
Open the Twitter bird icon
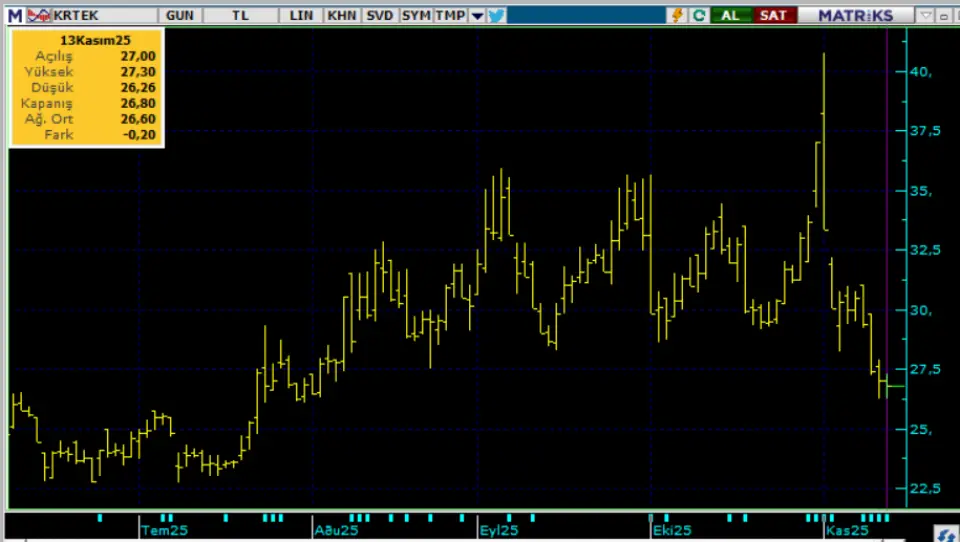(496, 15)
